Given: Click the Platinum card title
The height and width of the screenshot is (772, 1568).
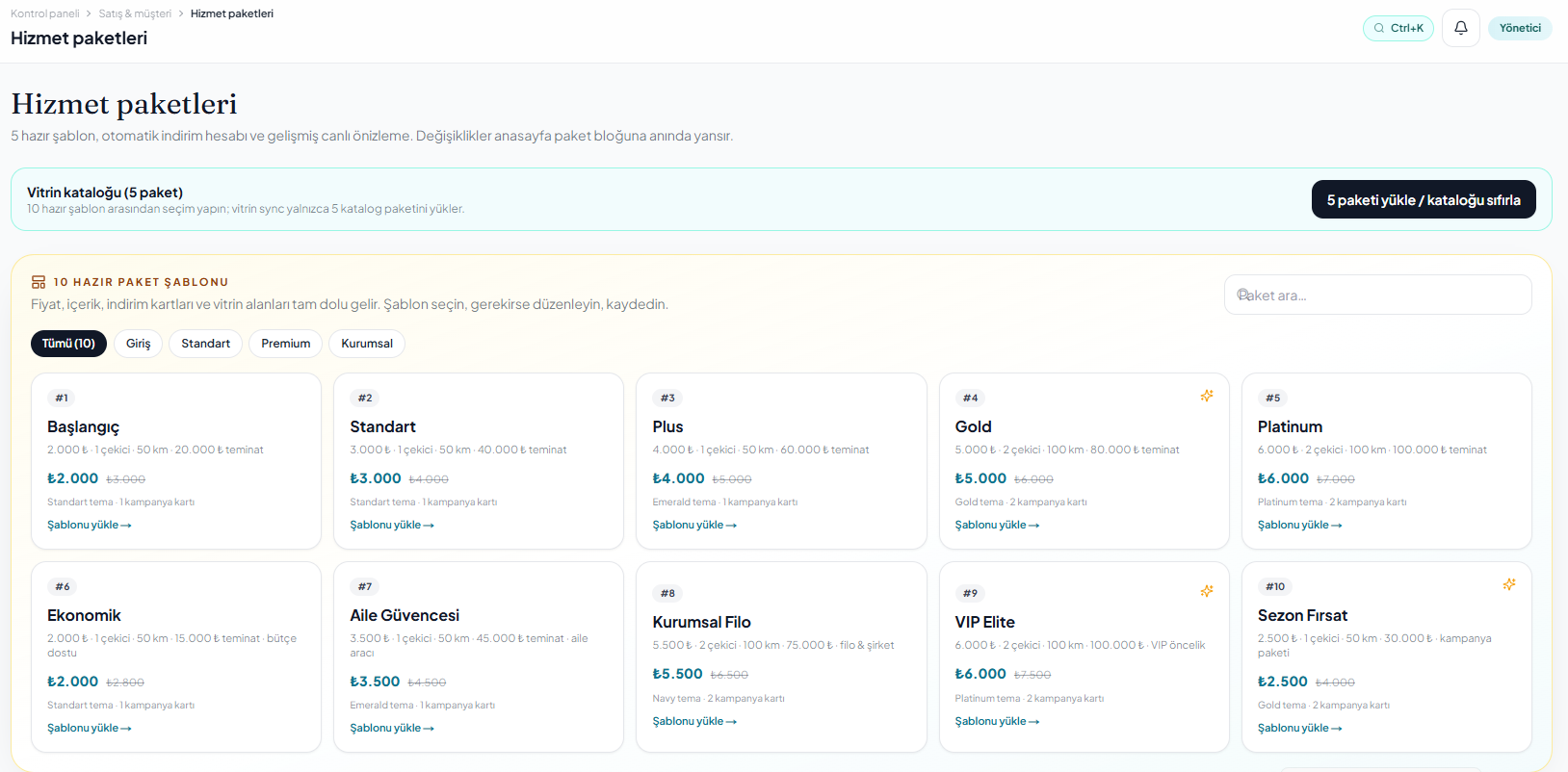Looking at the screenshot, I should [1290, 426].
